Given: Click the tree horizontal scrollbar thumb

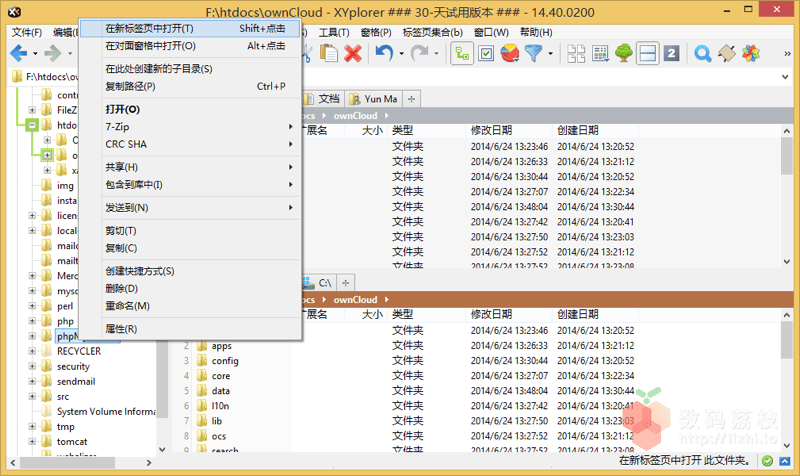Looking at the screenshot, I should (x=67, y=463).
